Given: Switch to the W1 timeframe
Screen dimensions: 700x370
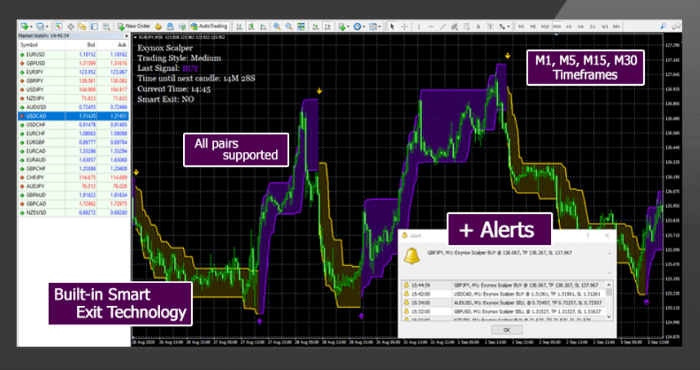Looking at the screenshot, I should click(x=605, y=26).
